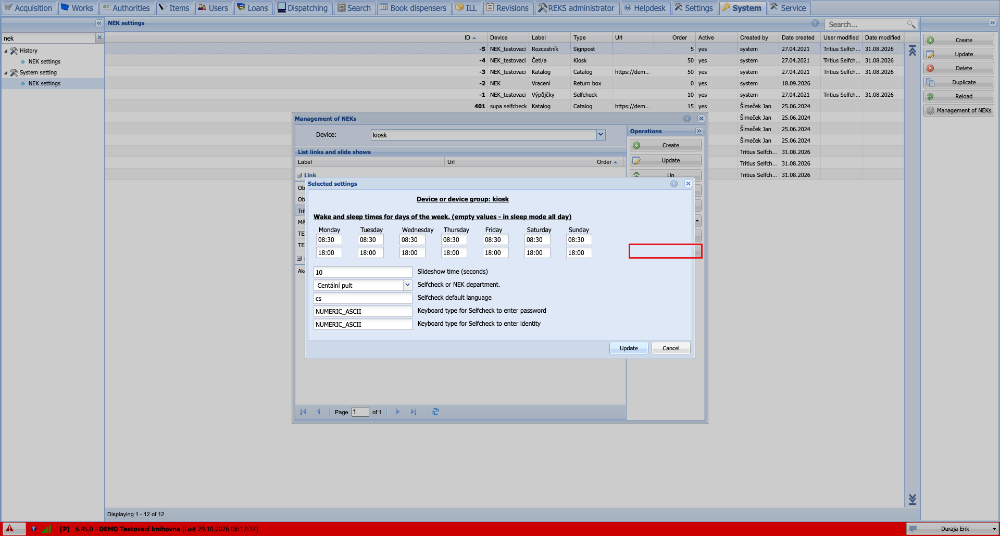Image resolution: width=1000 pixels, height=536 pixels.
Task: Edit Wednesday wake time field
Action: (412, 240)
